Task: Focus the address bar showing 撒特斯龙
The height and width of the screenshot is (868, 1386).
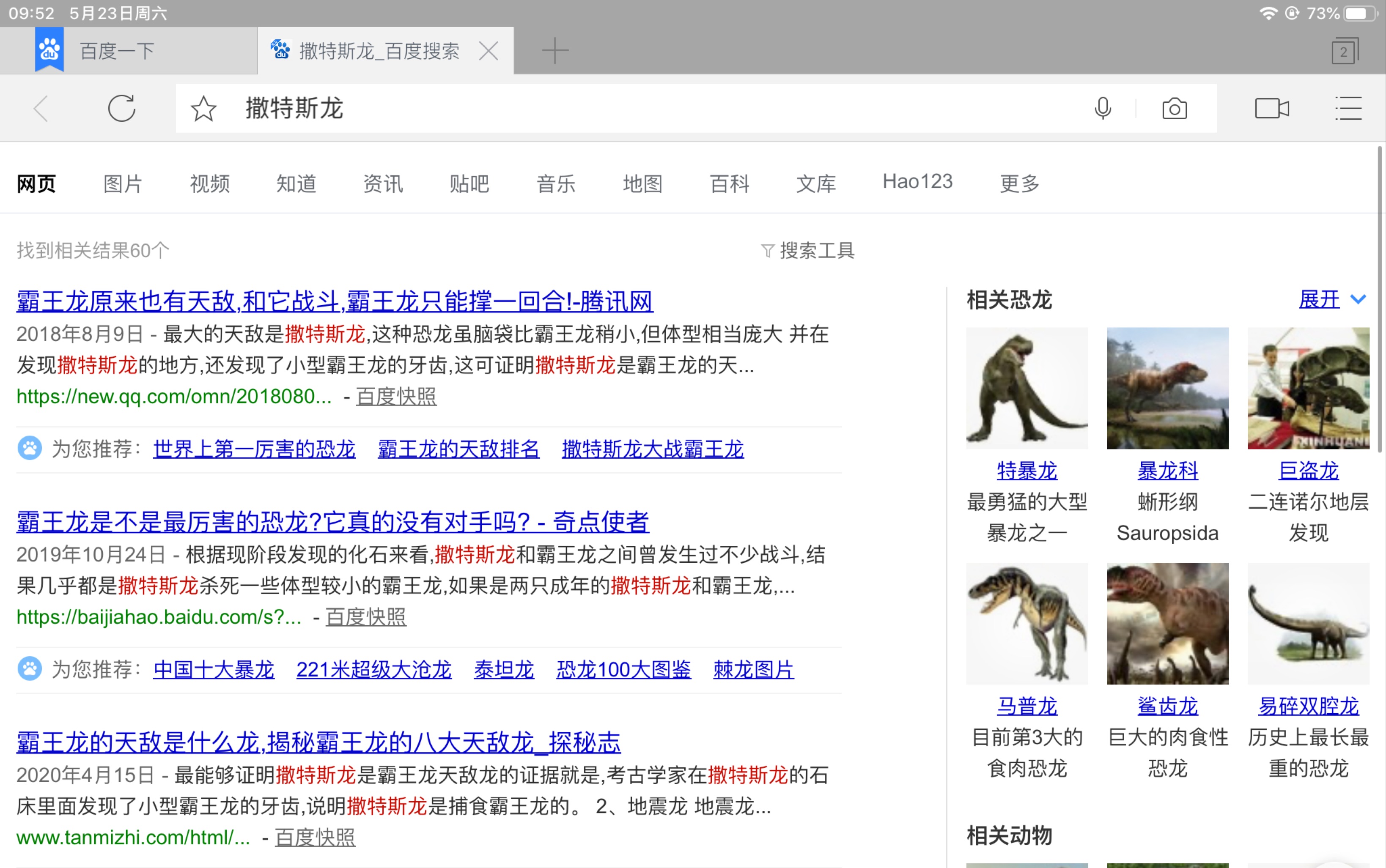Action: pos(696,109)
